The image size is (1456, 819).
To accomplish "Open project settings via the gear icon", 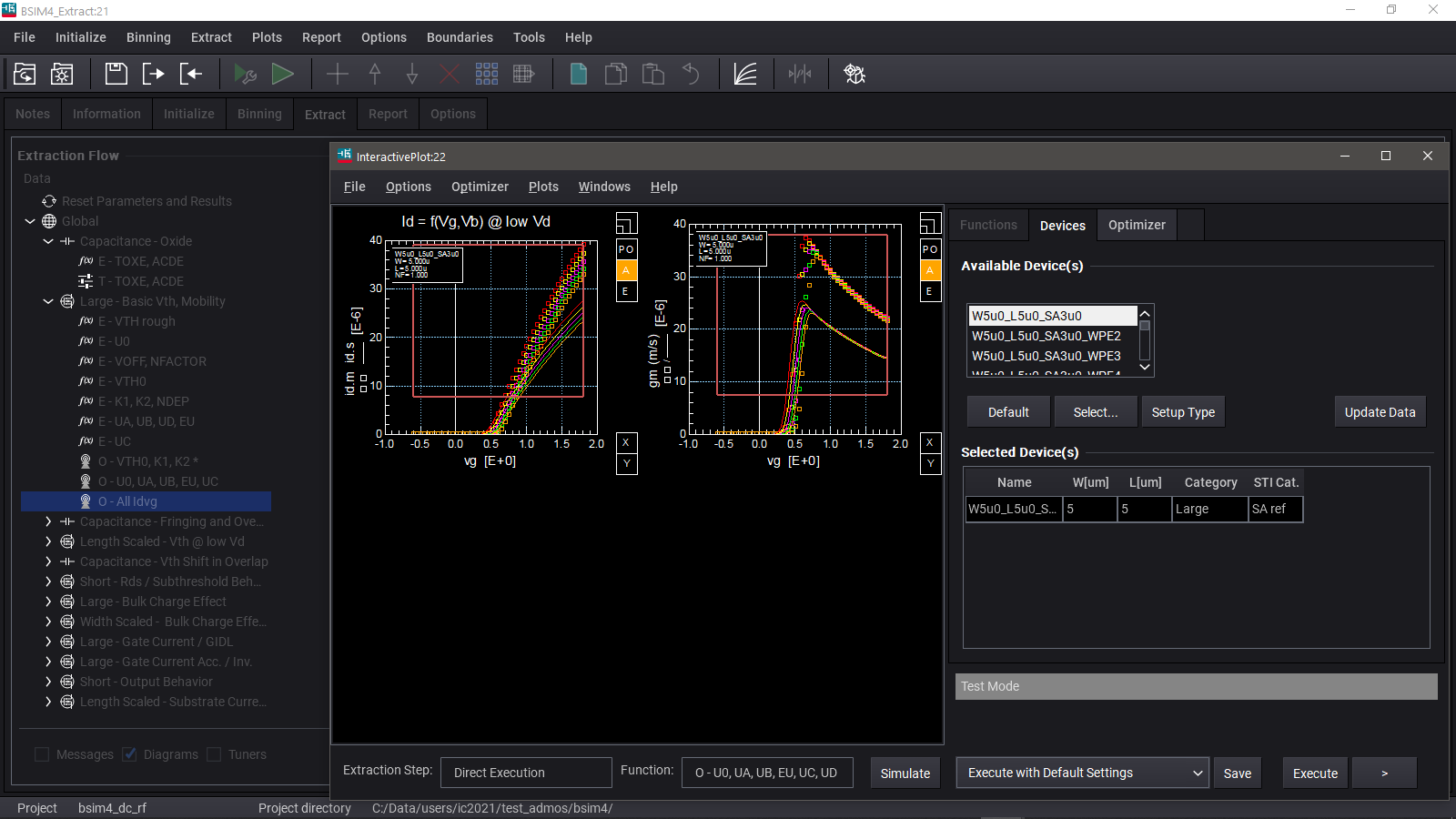I will (x=854, y=73).
